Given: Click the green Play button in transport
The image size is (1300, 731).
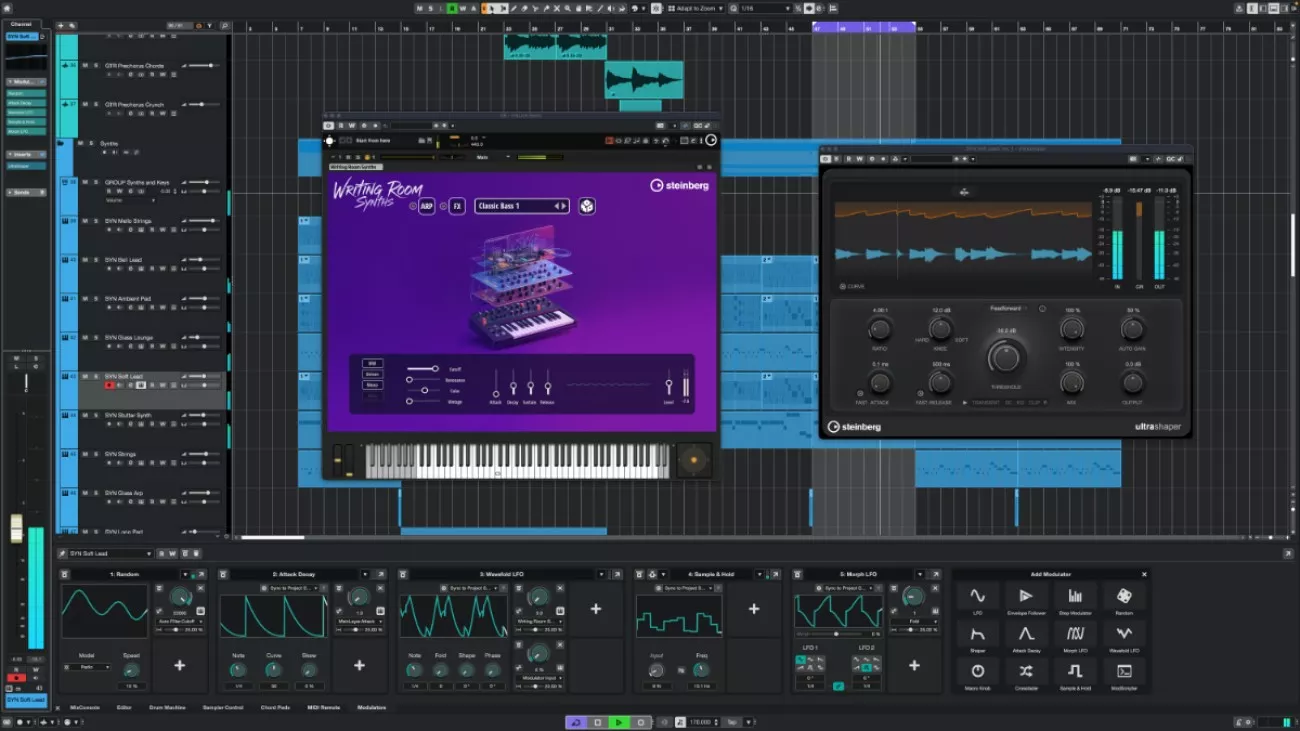Looking at the screenshot, I should 619,722.
